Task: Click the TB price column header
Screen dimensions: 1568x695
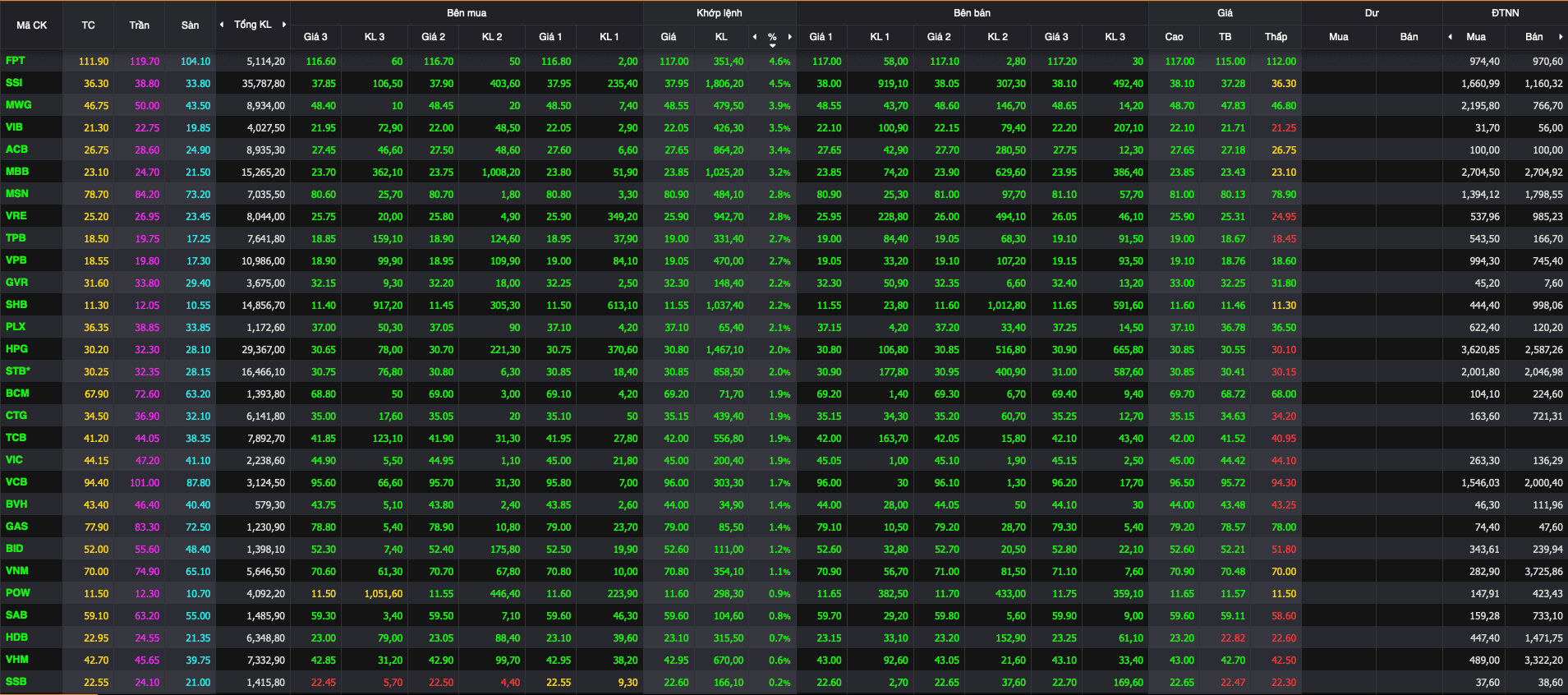Action: click(1225, 37)
